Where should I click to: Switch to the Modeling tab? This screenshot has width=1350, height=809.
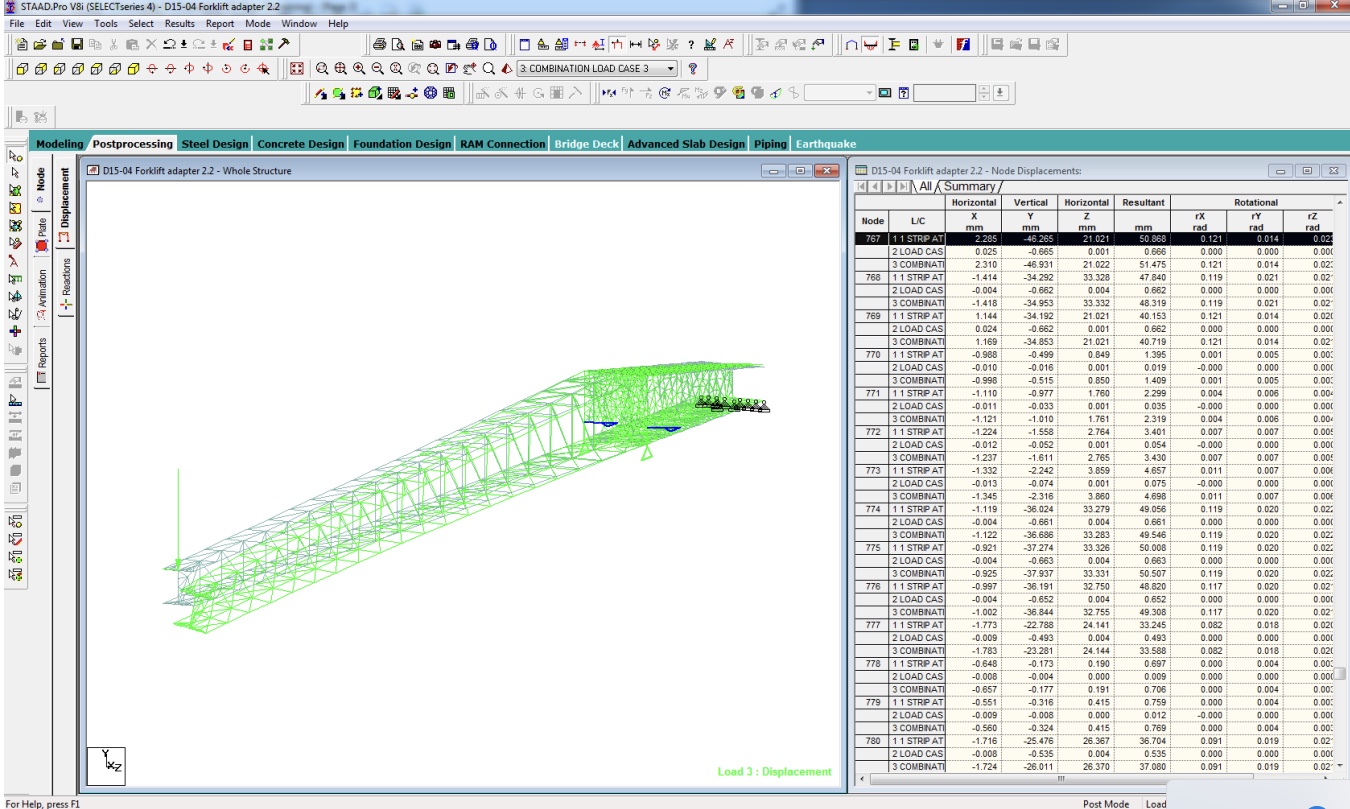[60, 144]
